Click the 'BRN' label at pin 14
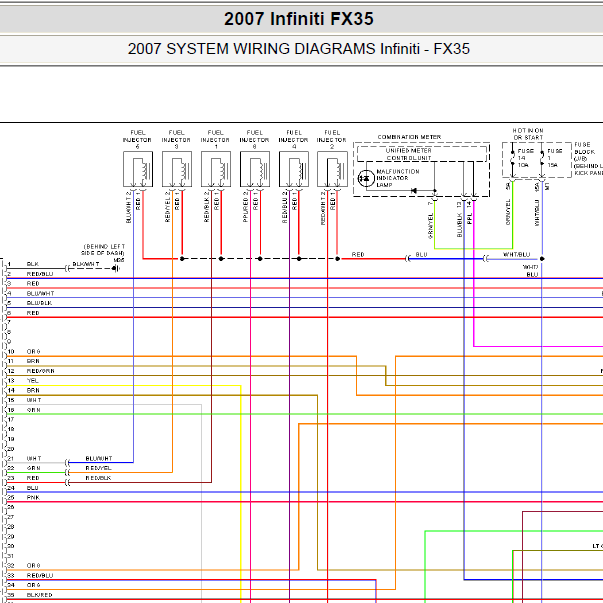This screenshot has width=603, height=603. [x=33, y=390]
